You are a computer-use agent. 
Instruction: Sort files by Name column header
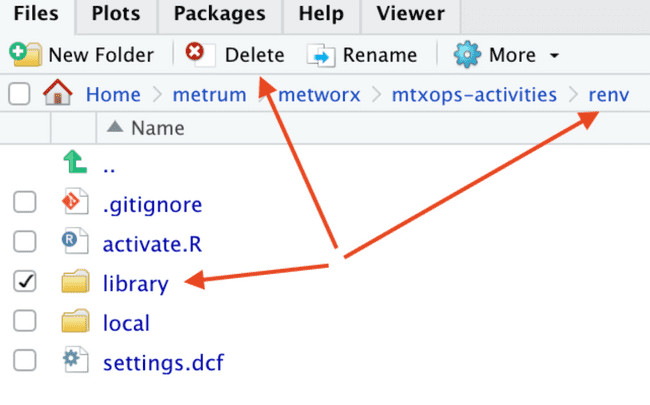[158, 128]
